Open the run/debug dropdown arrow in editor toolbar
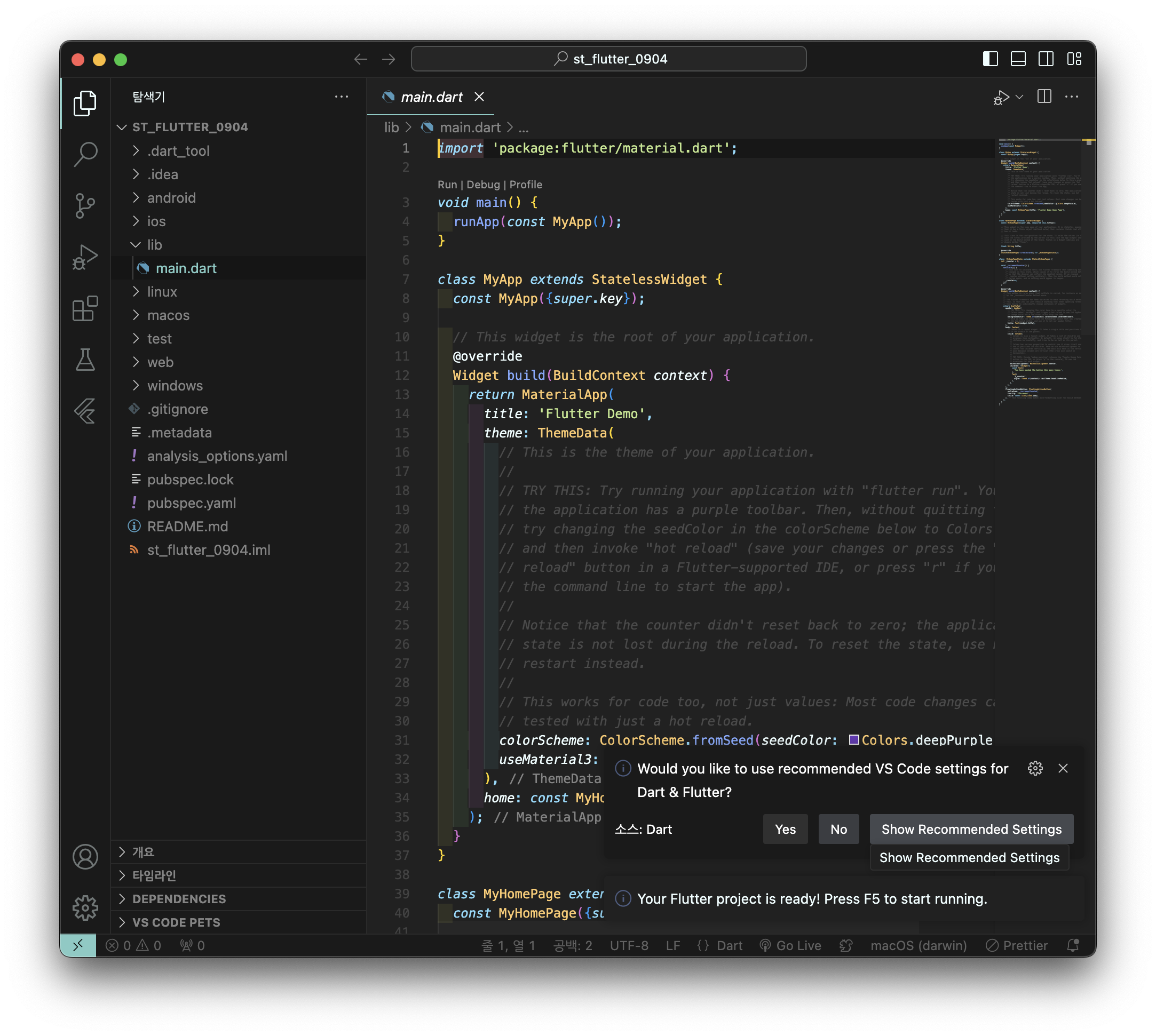Viewport: 1156px width, 1036px height. [1020, 97]
